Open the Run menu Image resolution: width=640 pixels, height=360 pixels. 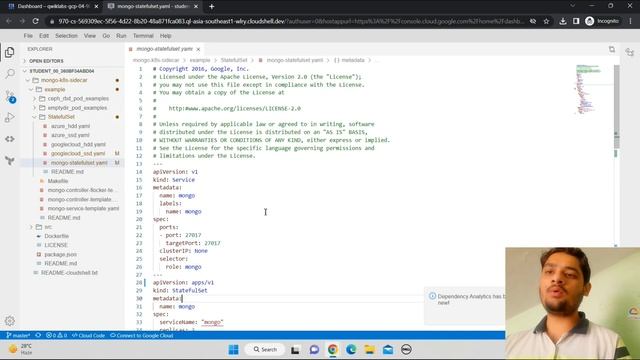click(x=121, y=36)
